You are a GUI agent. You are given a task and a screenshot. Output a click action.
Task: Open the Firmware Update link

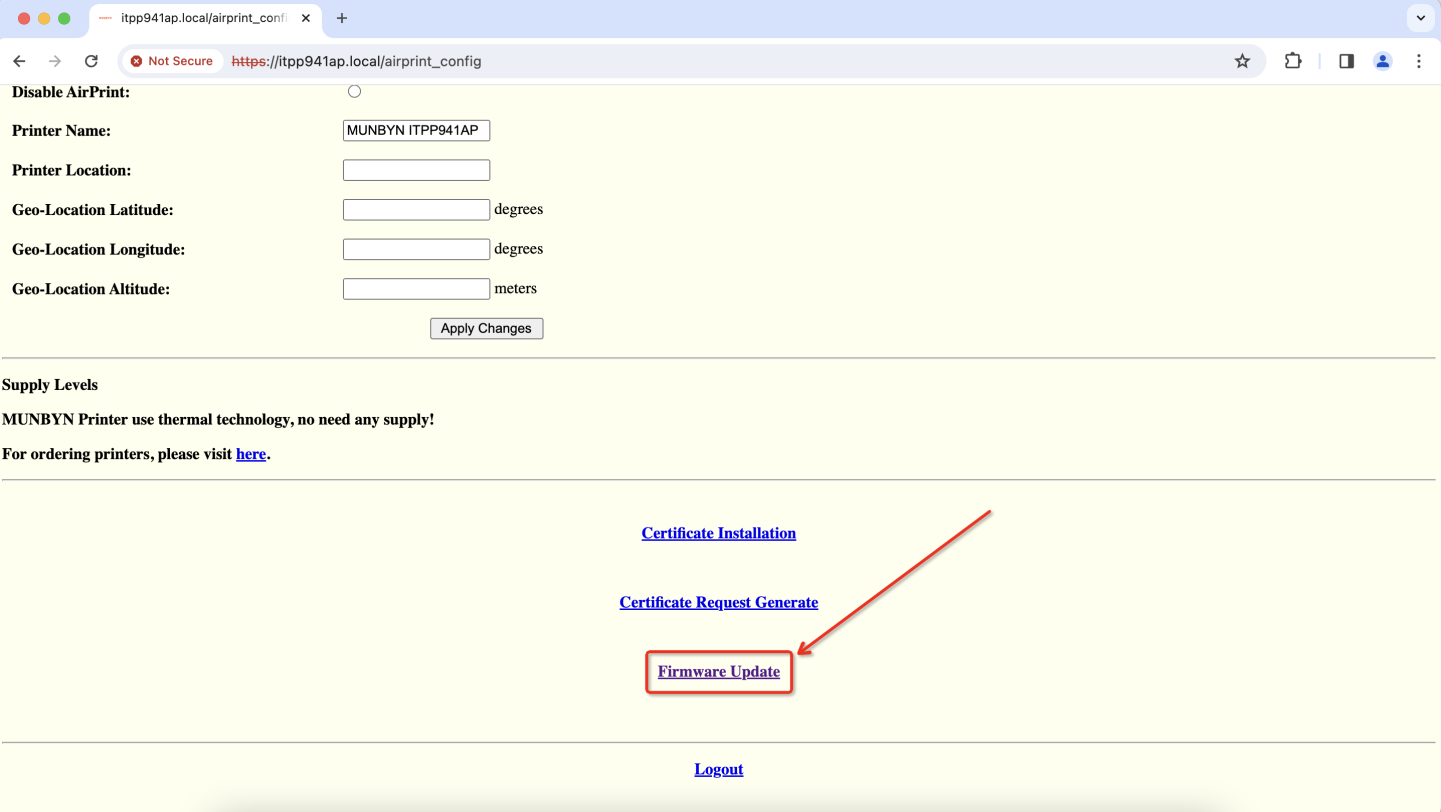click(719, 672)
